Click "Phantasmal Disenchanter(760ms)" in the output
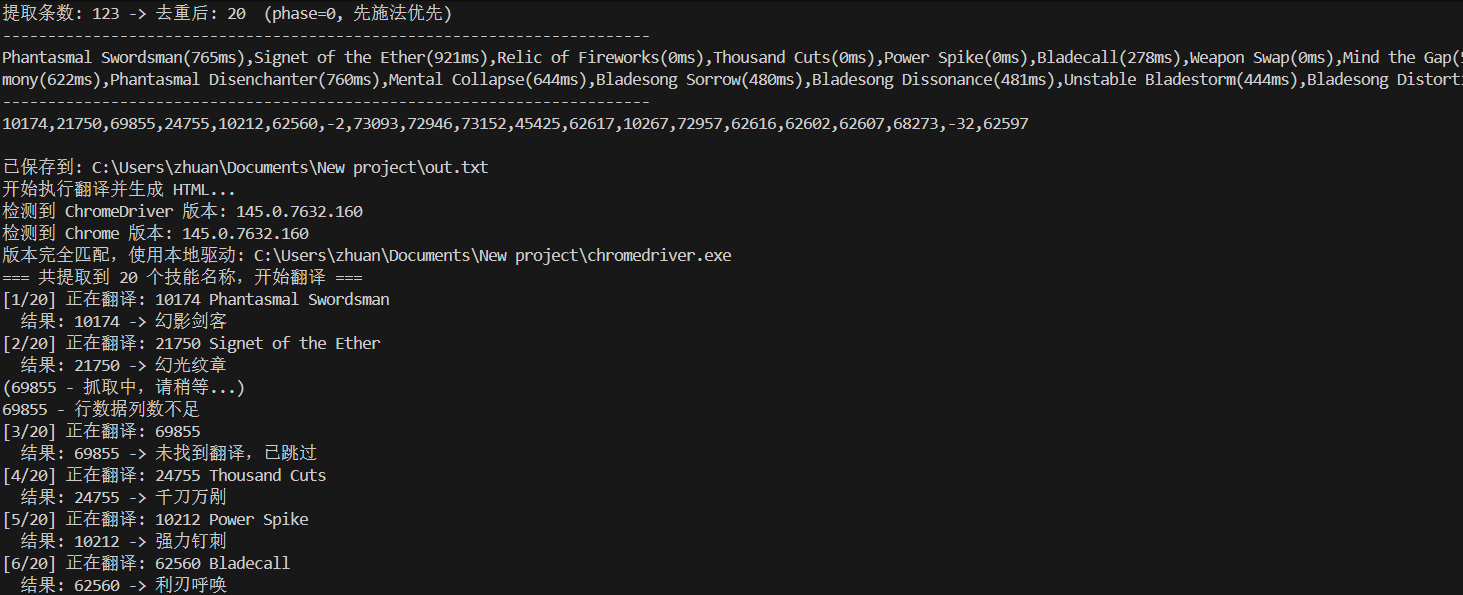 coord(245,80)
